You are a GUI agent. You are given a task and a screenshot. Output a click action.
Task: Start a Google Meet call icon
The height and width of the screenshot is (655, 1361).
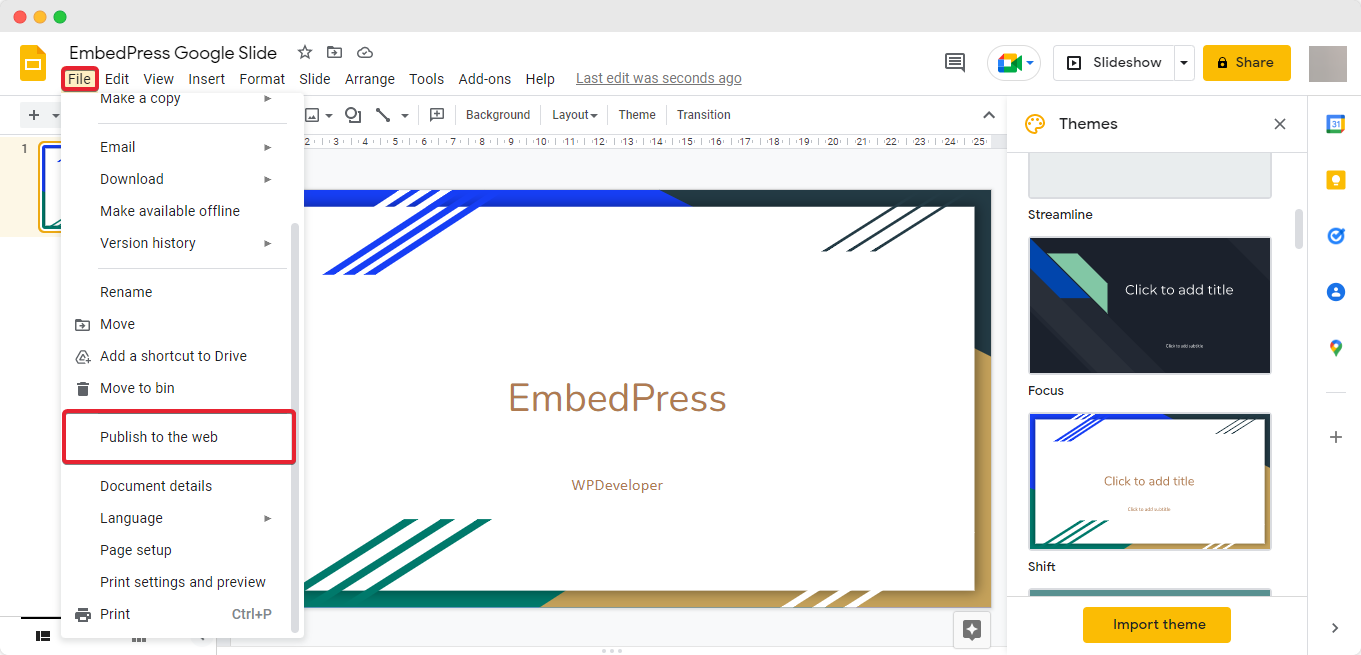click(1009, 63)
